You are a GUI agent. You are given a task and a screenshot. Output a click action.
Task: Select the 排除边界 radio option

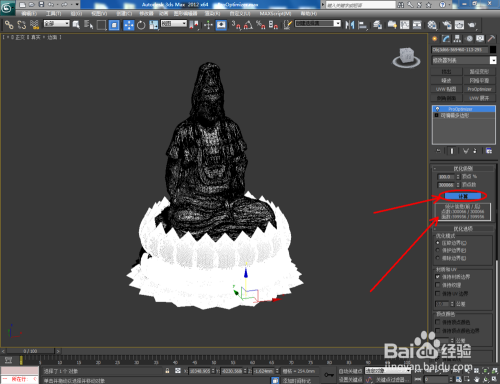pos(451,258)
